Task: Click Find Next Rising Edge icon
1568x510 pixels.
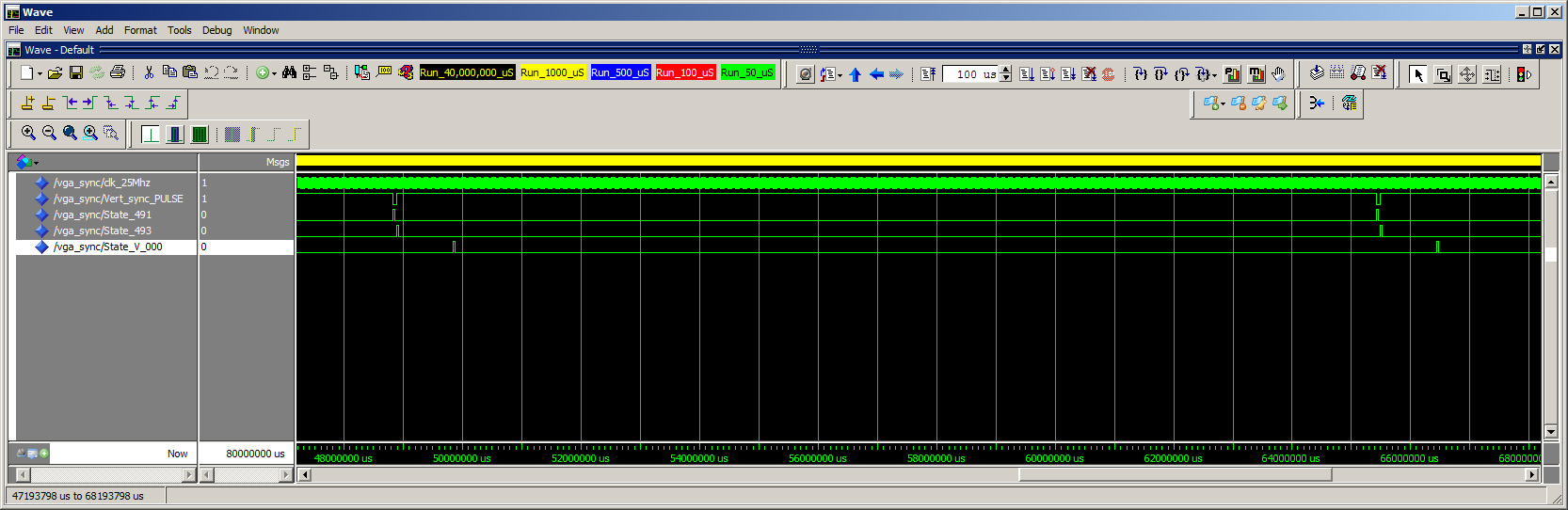Action: (173, 103)
